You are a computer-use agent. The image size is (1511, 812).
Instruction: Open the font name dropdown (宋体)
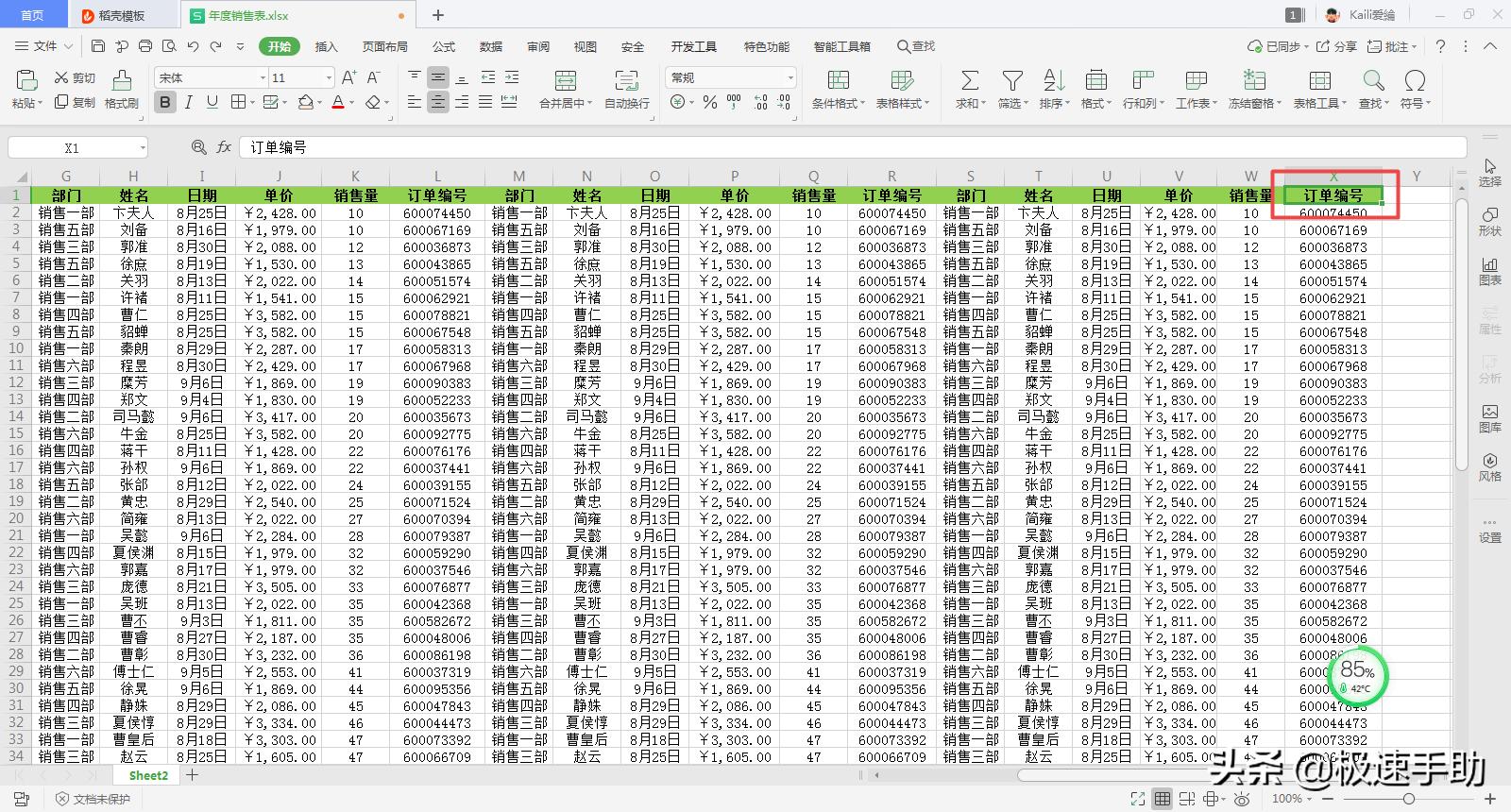point(263,77)
